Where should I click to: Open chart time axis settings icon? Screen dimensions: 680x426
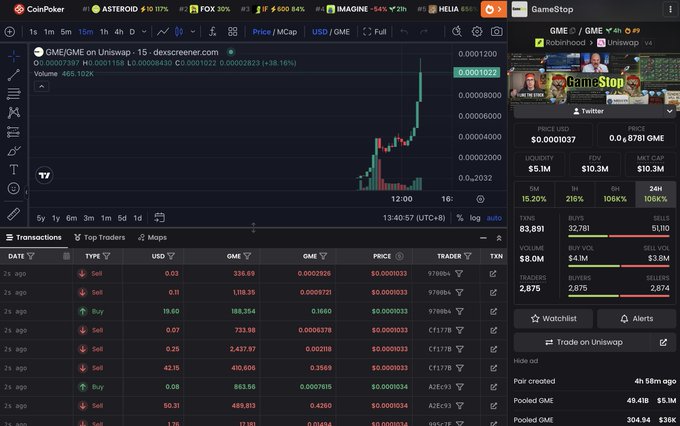pyautogui.click(x=481, y=199)
